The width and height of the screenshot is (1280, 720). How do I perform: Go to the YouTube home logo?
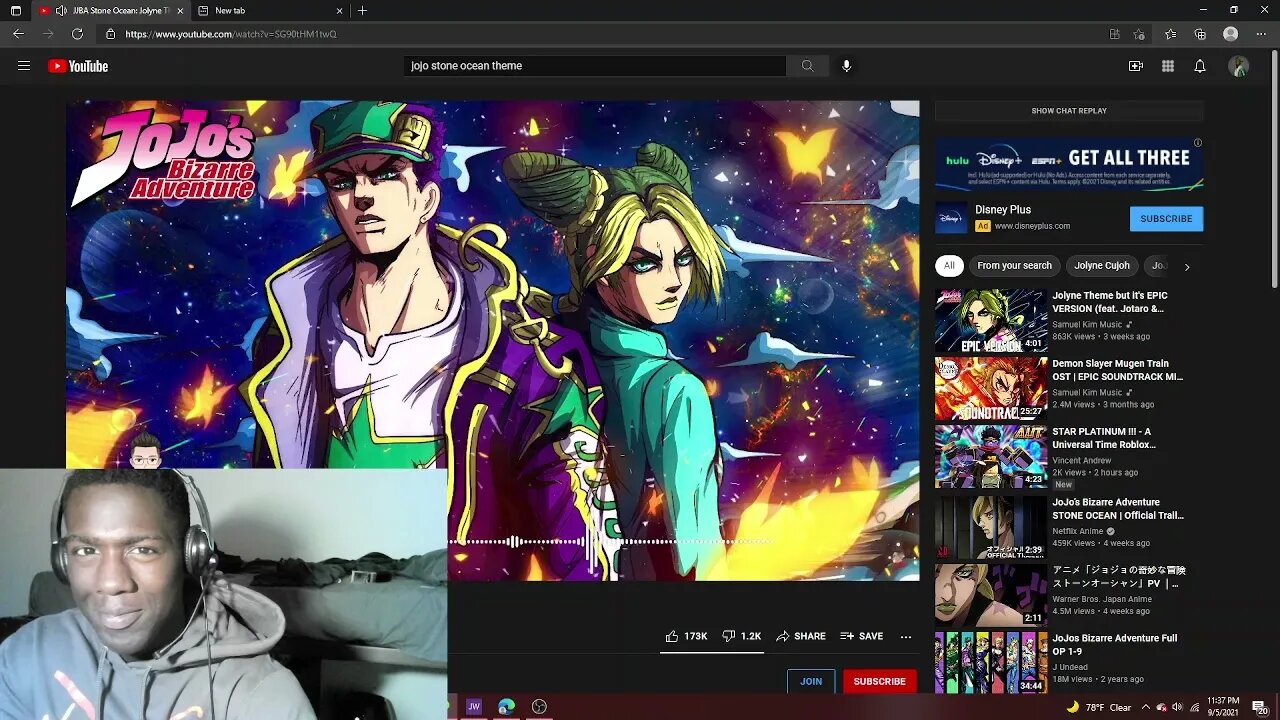coord(78,66)
